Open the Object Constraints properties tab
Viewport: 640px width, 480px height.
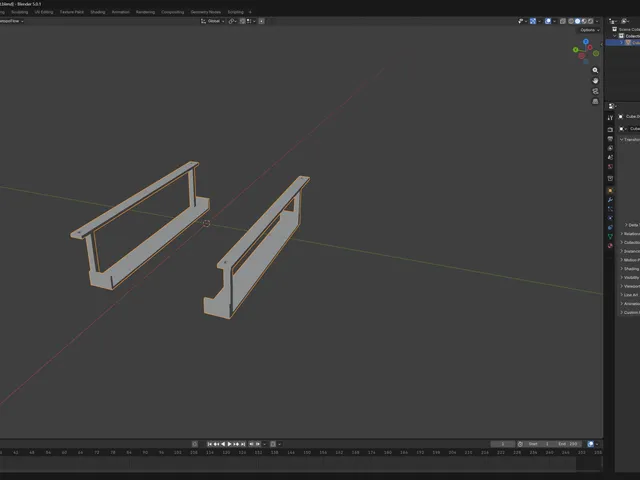(610, 227)
